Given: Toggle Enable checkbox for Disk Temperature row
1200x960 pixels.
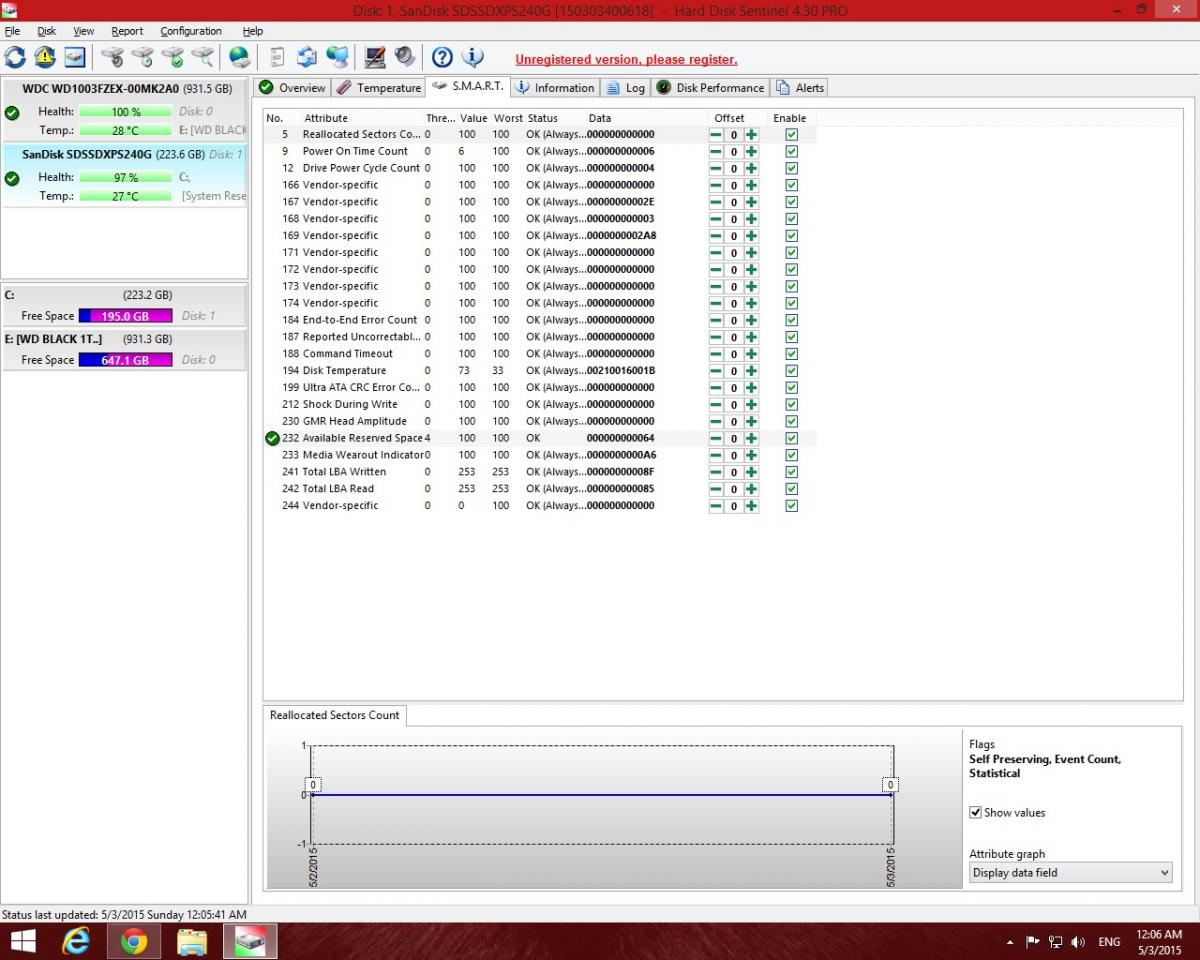Looking at the screenshot, I should coord(791,371).
